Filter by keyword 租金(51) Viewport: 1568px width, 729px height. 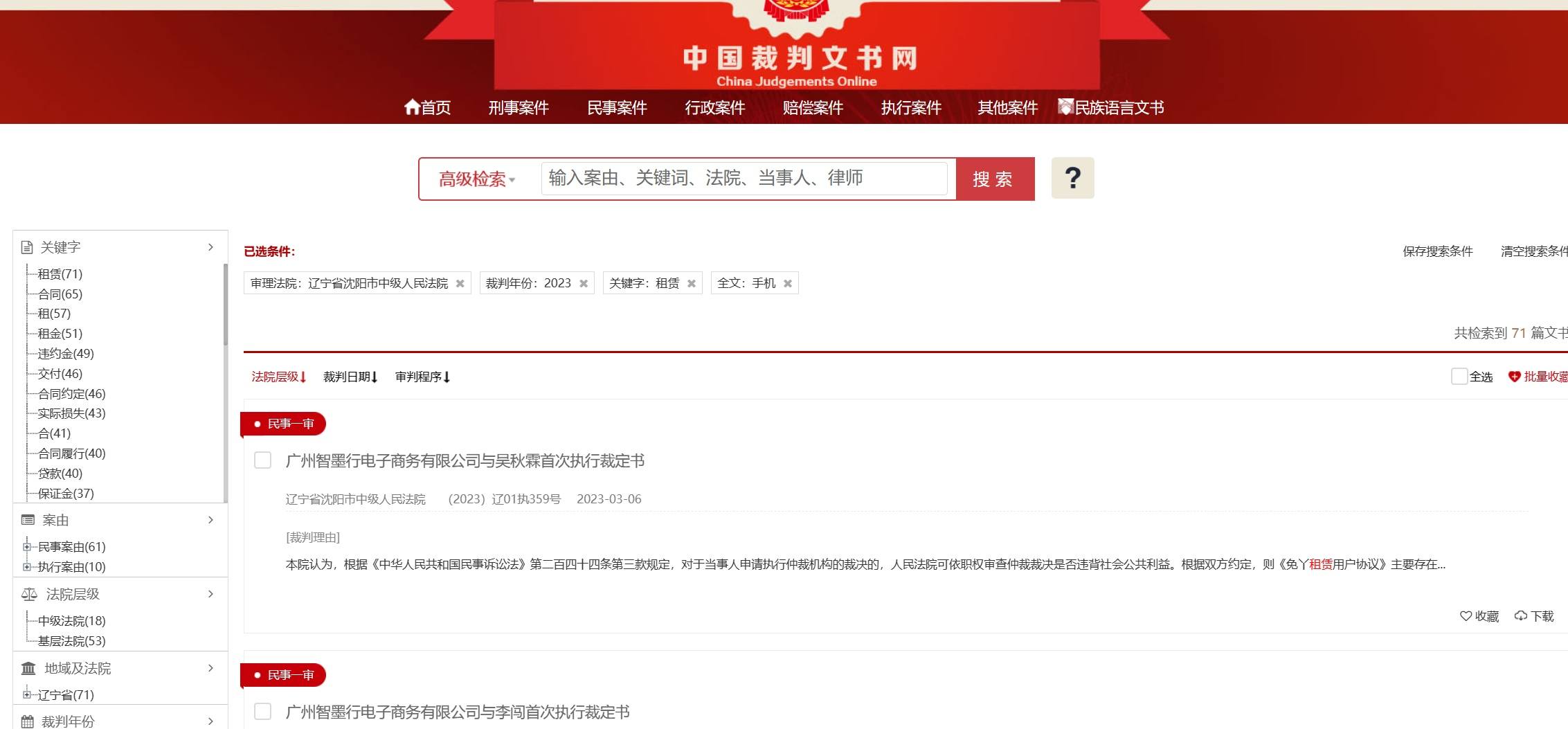click(x=60, y=334)
